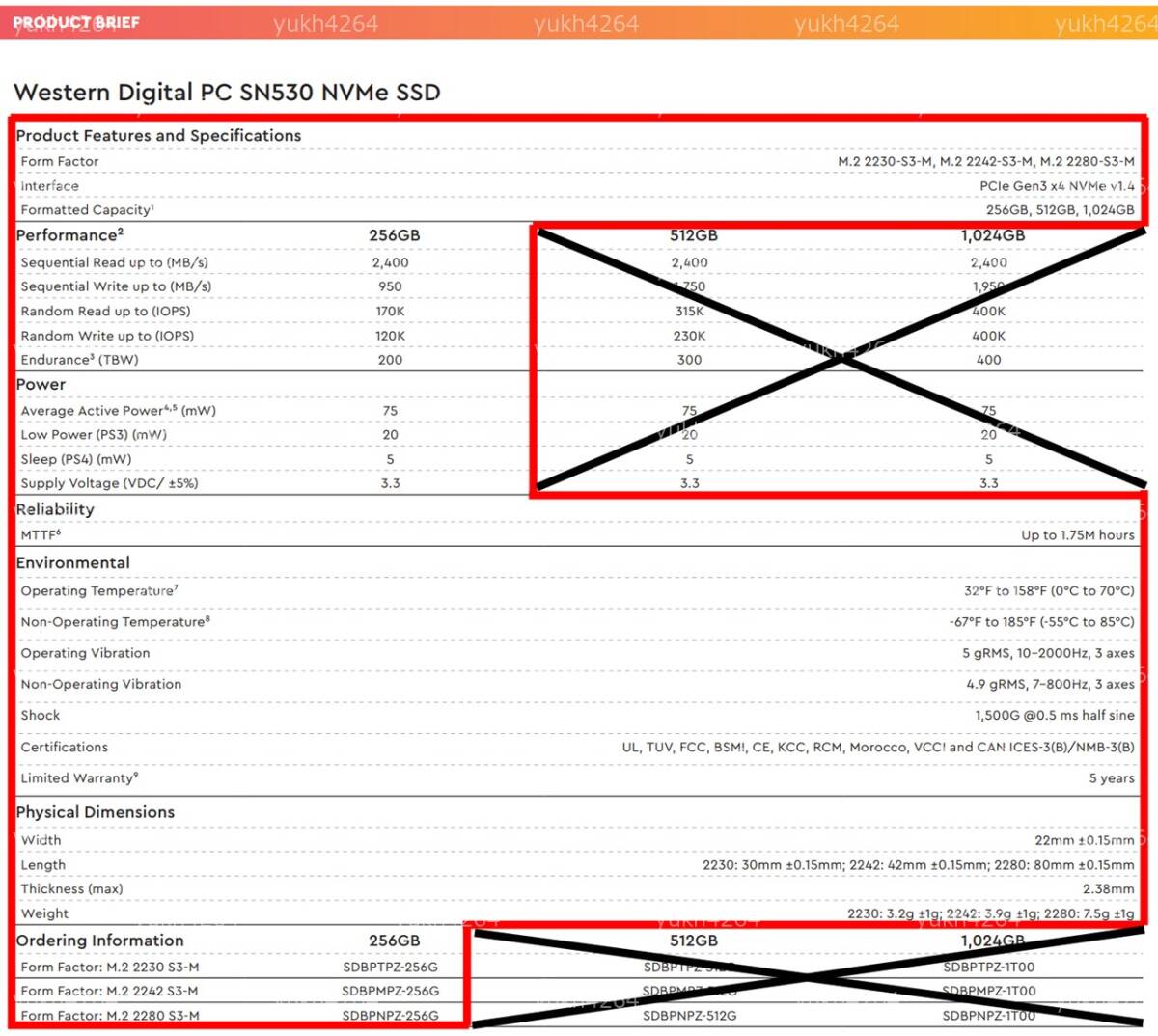Click the "Limited Warranty" label
This screenshot has height=1036, width=1158.
79,778
